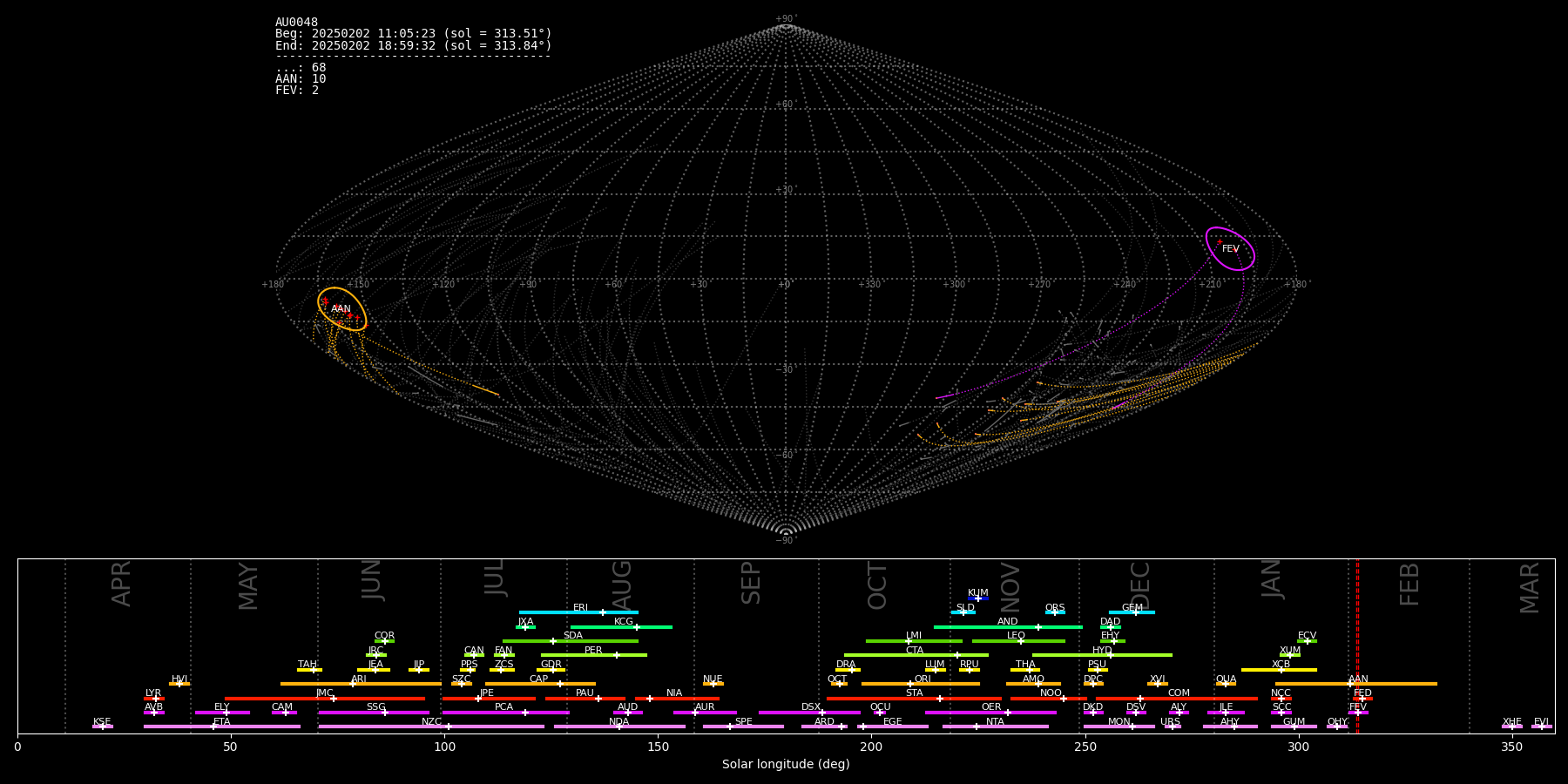Screen dimensions: 1568x784
Task: Click the QUA shower label
Action: [x=1226, y=679]
